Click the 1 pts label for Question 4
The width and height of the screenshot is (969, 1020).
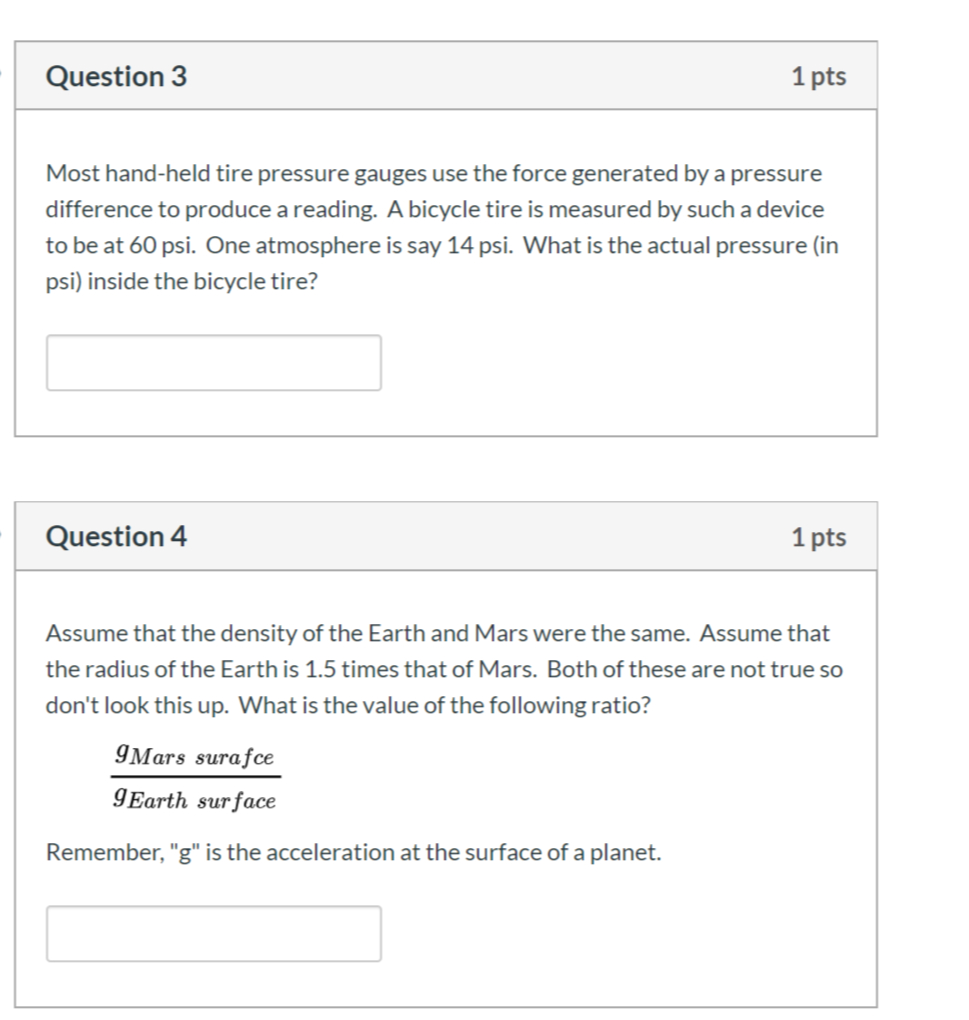pyautogui.click(x=821, y=536)
